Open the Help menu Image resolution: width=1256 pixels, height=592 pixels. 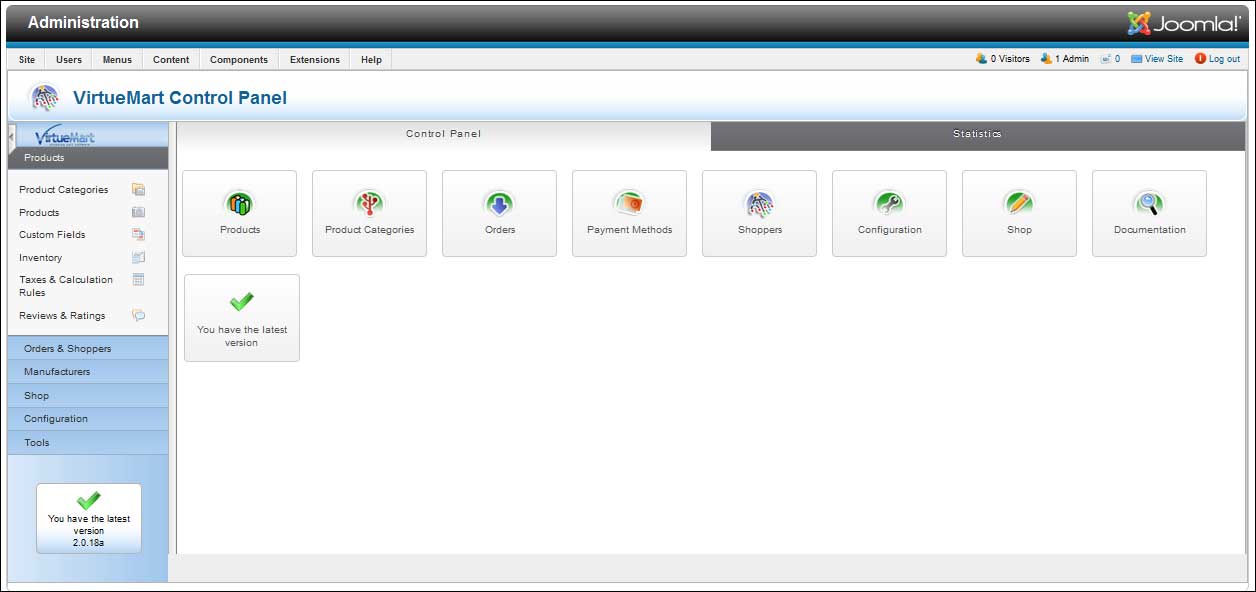(x=371, y=60)
